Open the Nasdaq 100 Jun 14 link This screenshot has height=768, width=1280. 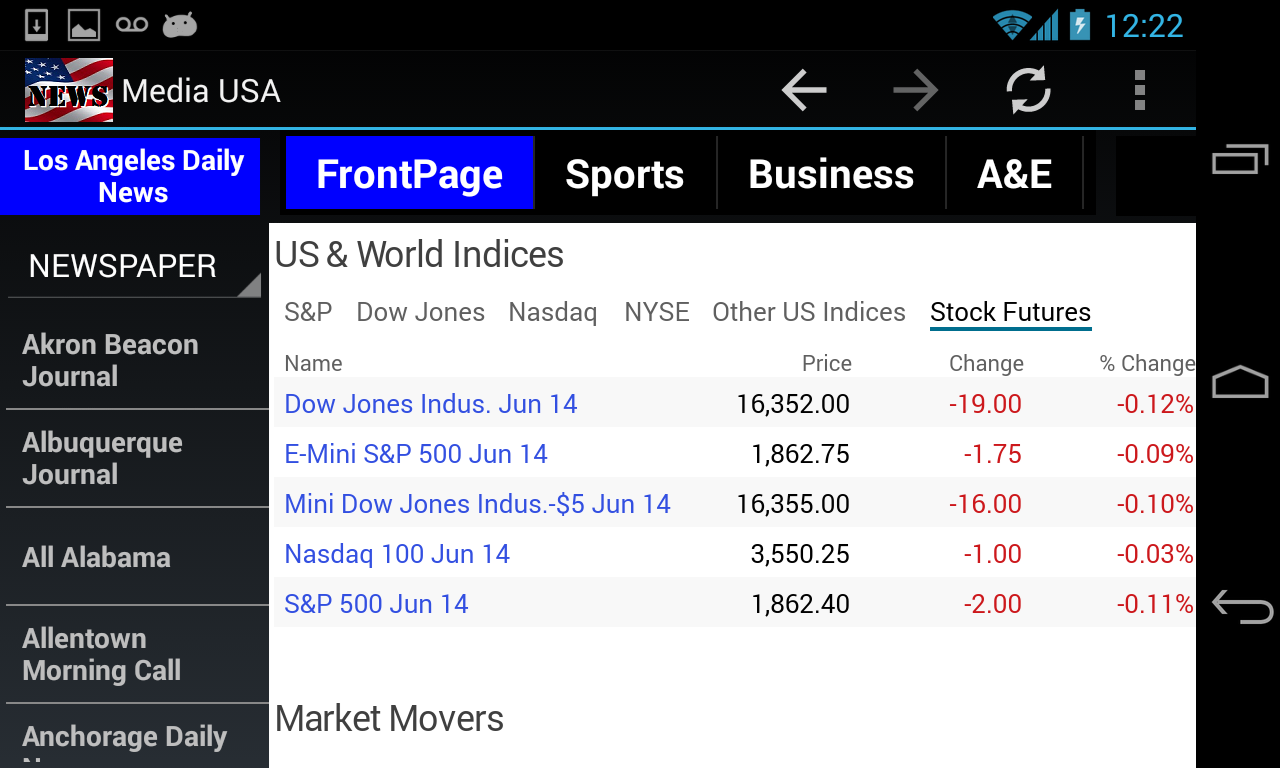click(397, 554)
